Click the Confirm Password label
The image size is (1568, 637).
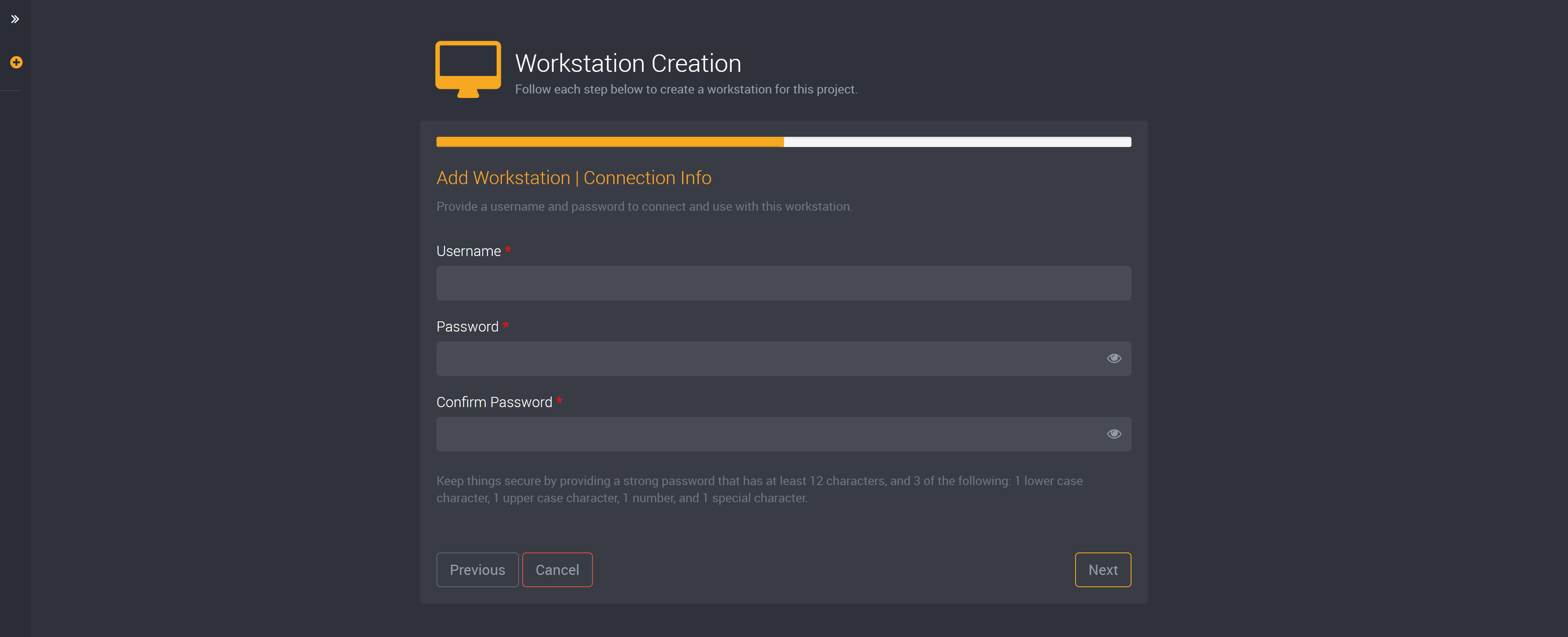(x=494, y=402)
